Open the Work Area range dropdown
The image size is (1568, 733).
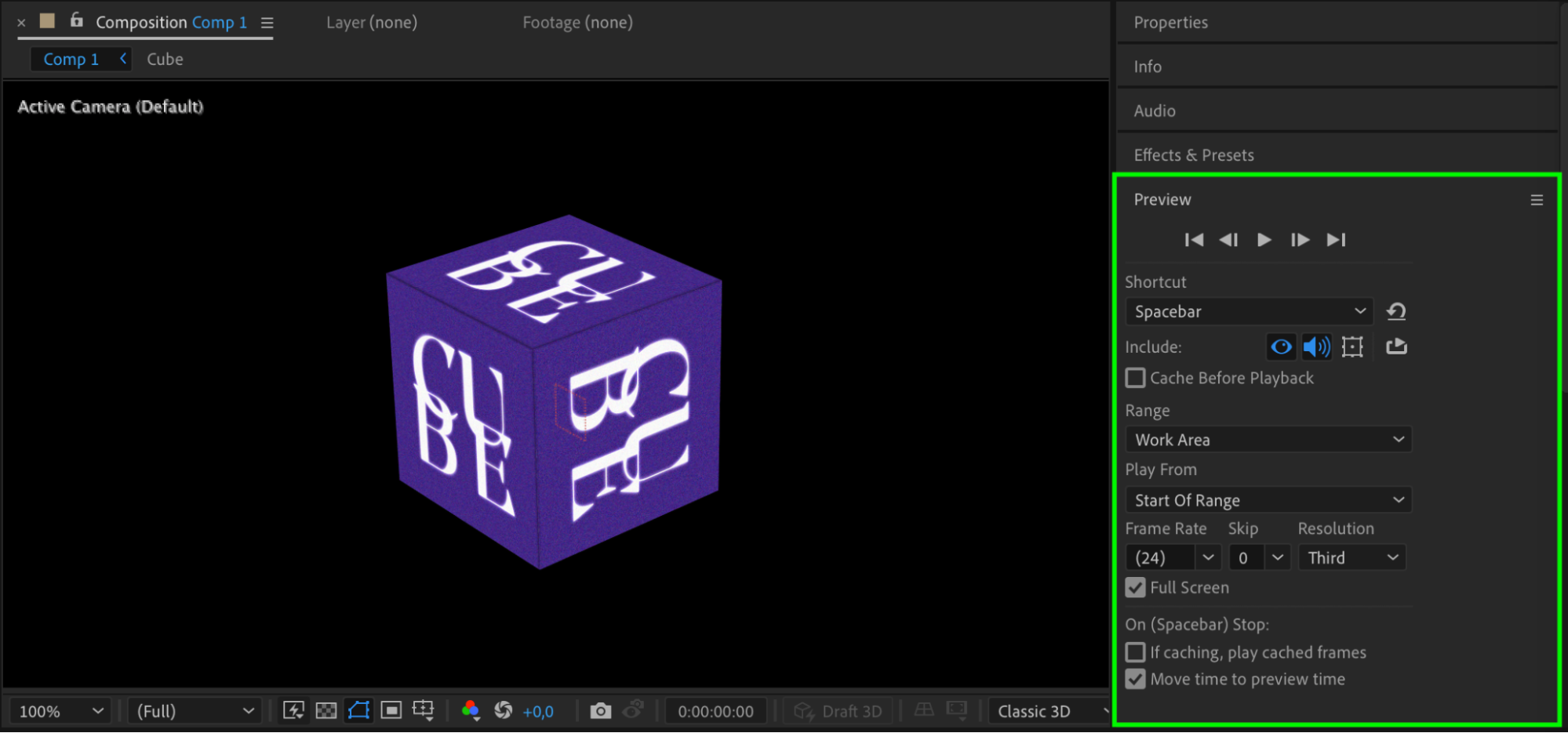(x=1268, y=440)
